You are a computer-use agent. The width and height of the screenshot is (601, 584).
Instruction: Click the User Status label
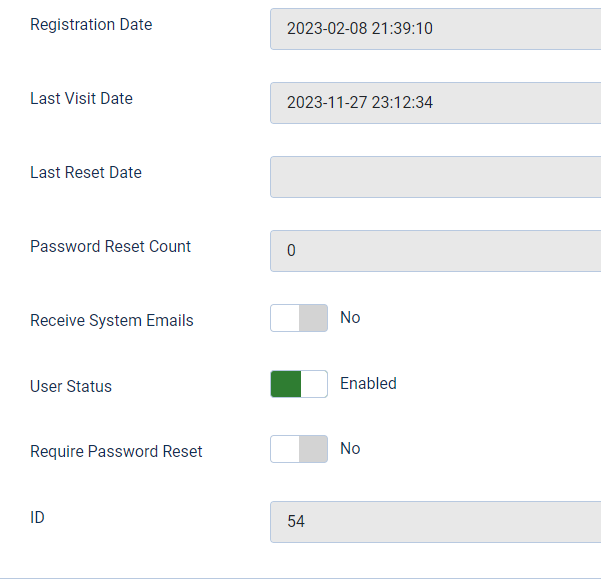71,386
